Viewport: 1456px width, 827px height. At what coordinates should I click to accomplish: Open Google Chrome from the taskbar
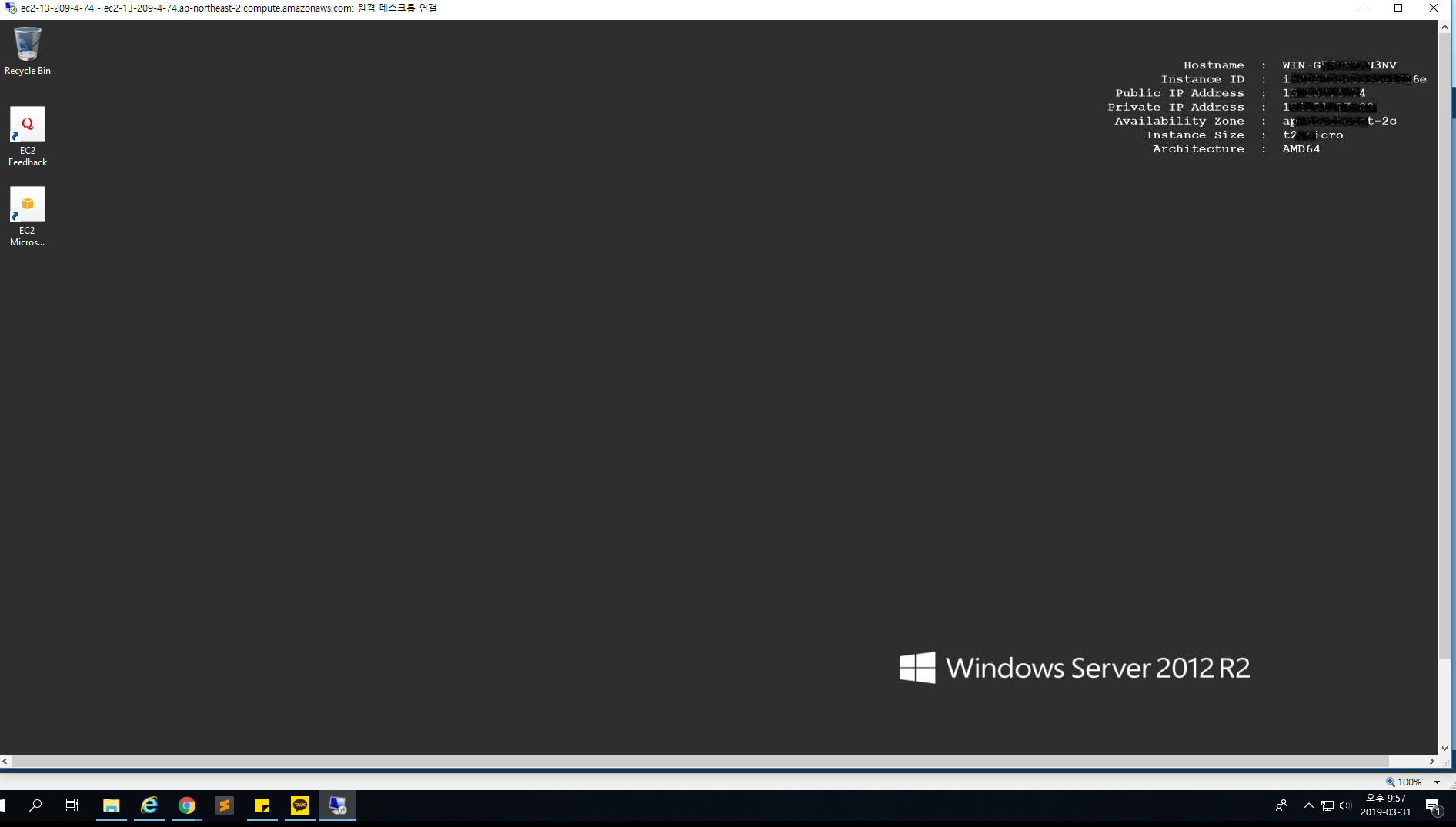click(187, 805)
